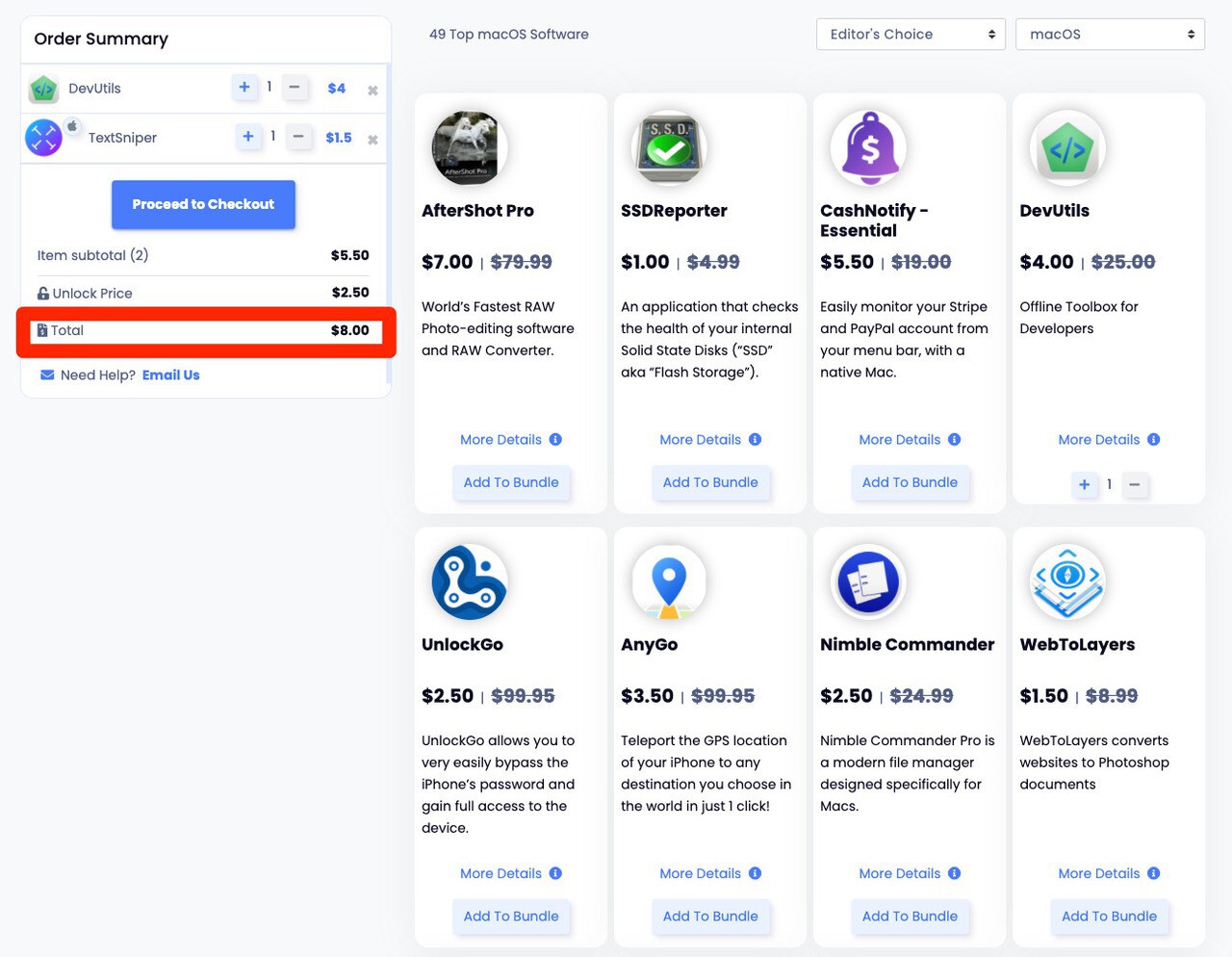Click Proceed to Checkout

coord(203,204)
